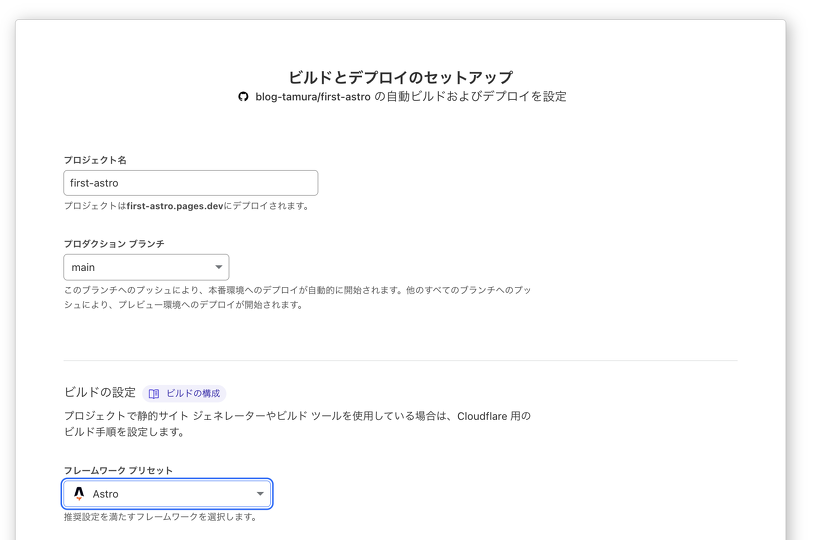The width and height of the screenshot is (820, 540).
Task: Click the フレームワーク プリセット label
Action: click(118, 470)
